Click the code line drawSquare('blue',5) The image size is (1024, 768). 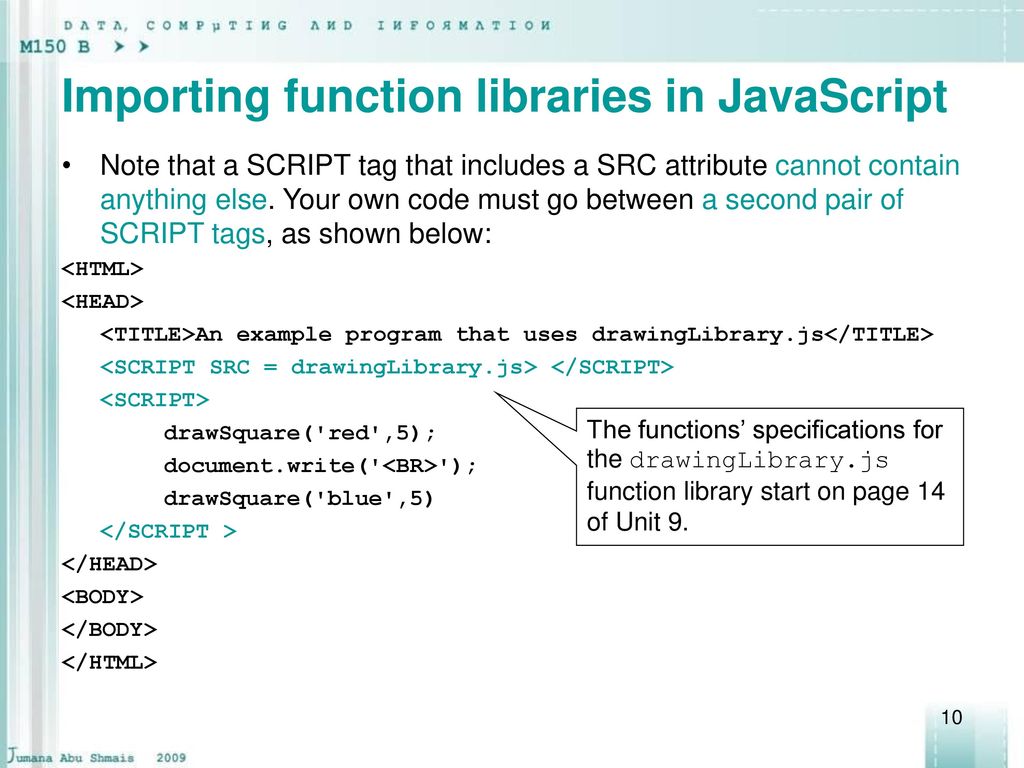(x=298, y=499)
